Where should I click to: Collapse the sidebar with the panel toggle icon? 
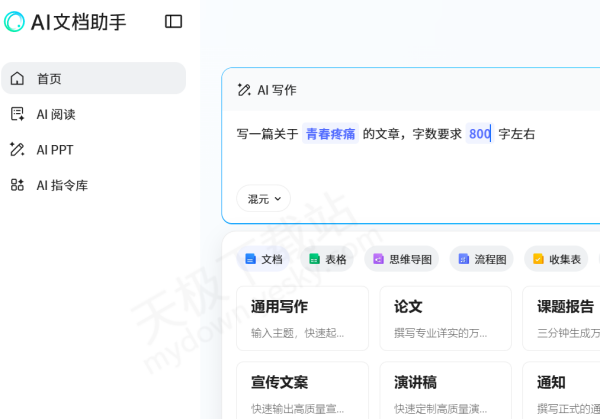point(173,21)
